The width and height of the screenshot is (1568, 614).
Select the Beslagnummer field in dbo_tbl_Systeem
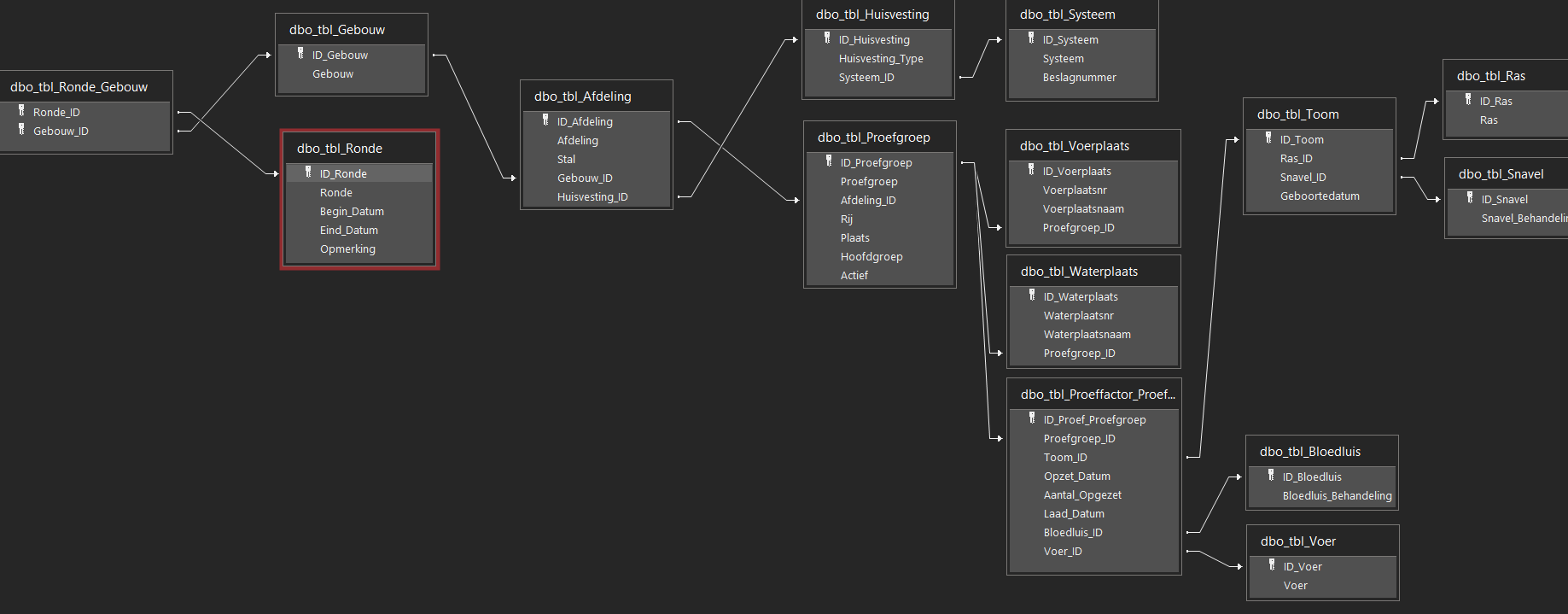pyautogui.click(x=1079, y=78)
